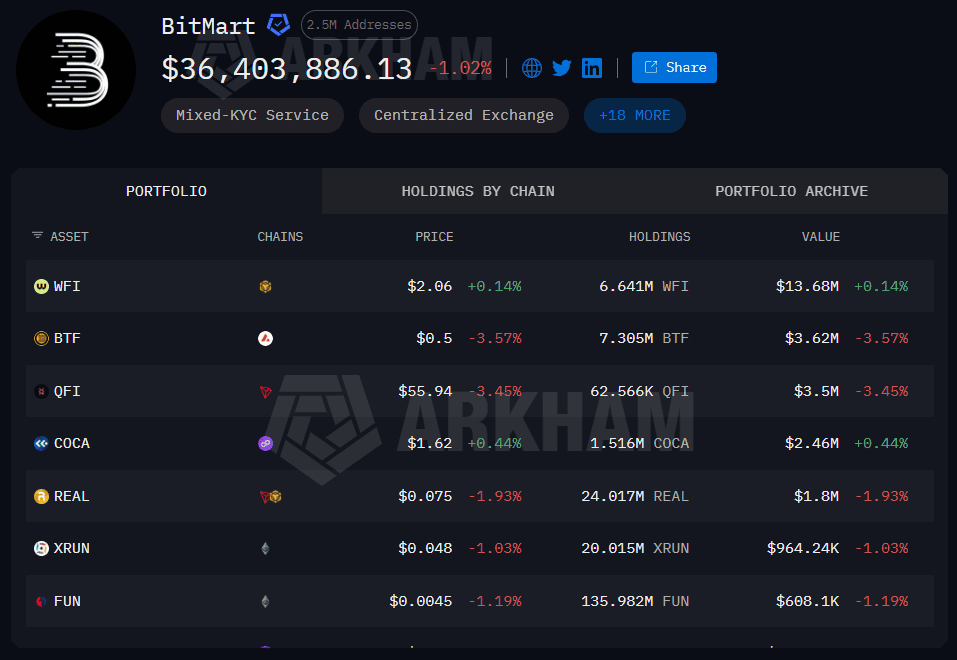
Task: Click the $3.62M value cell
Action: [811, 338]
